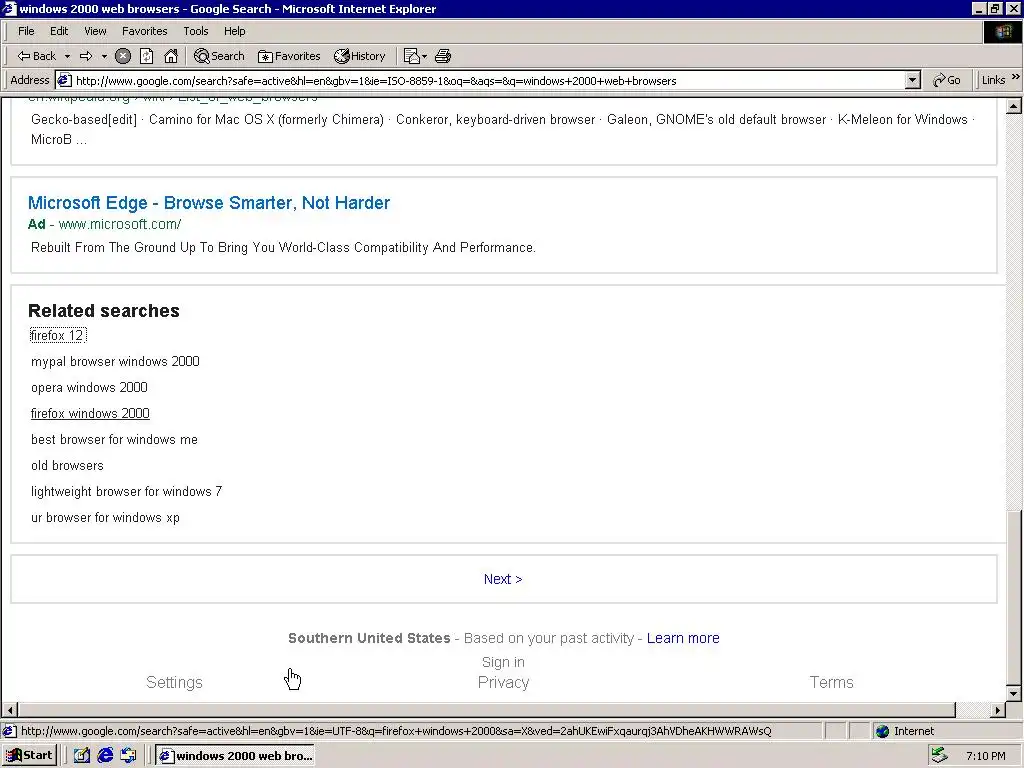
Task: Open the Microsoft Edge ad title link
Action: [x=209, y=202]
